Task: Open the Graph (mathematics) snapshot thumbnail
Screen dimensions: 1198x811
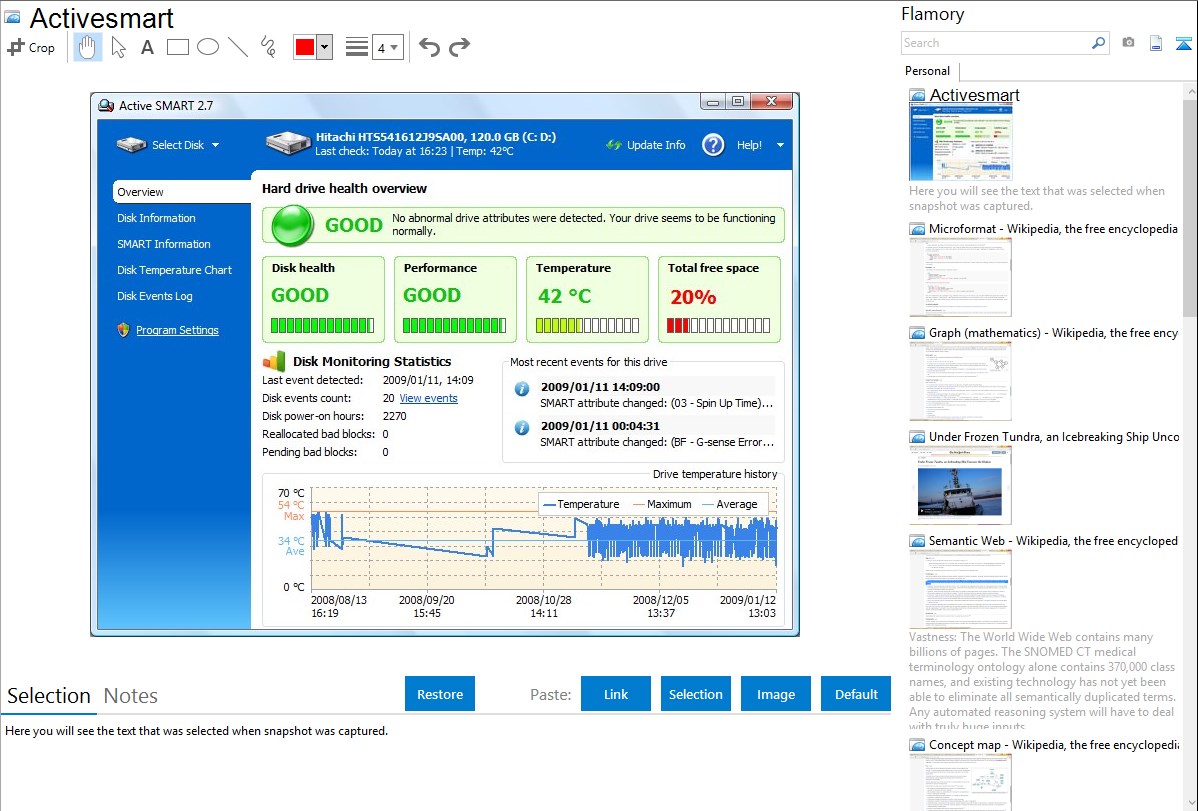Action: pyautogui.click(x=960, y=381)
